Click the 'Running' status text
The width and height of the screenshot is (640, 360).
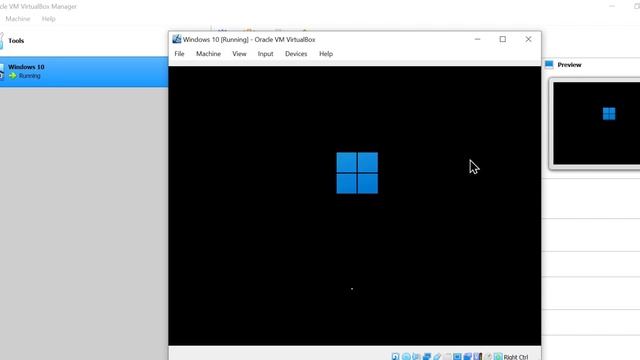[29, 76]
